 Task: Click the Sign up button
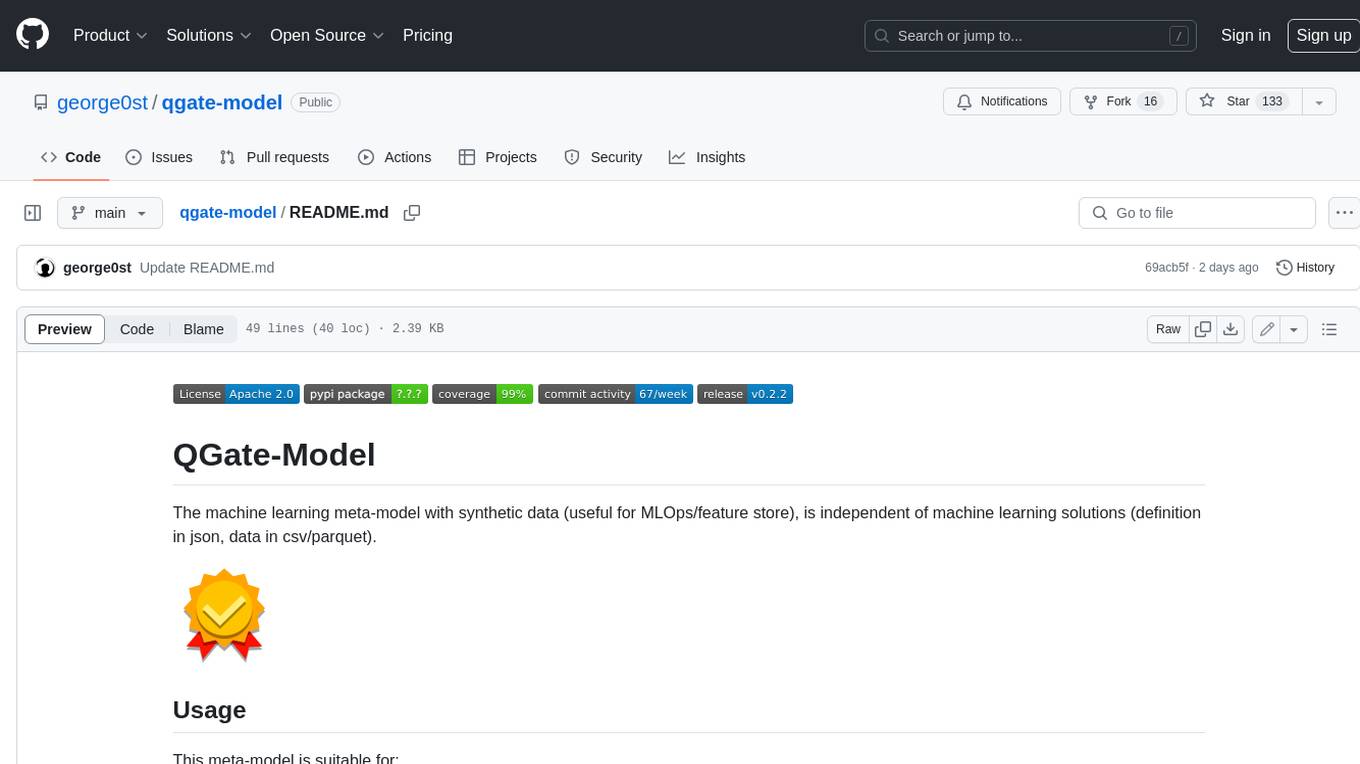coord(1323,35)
